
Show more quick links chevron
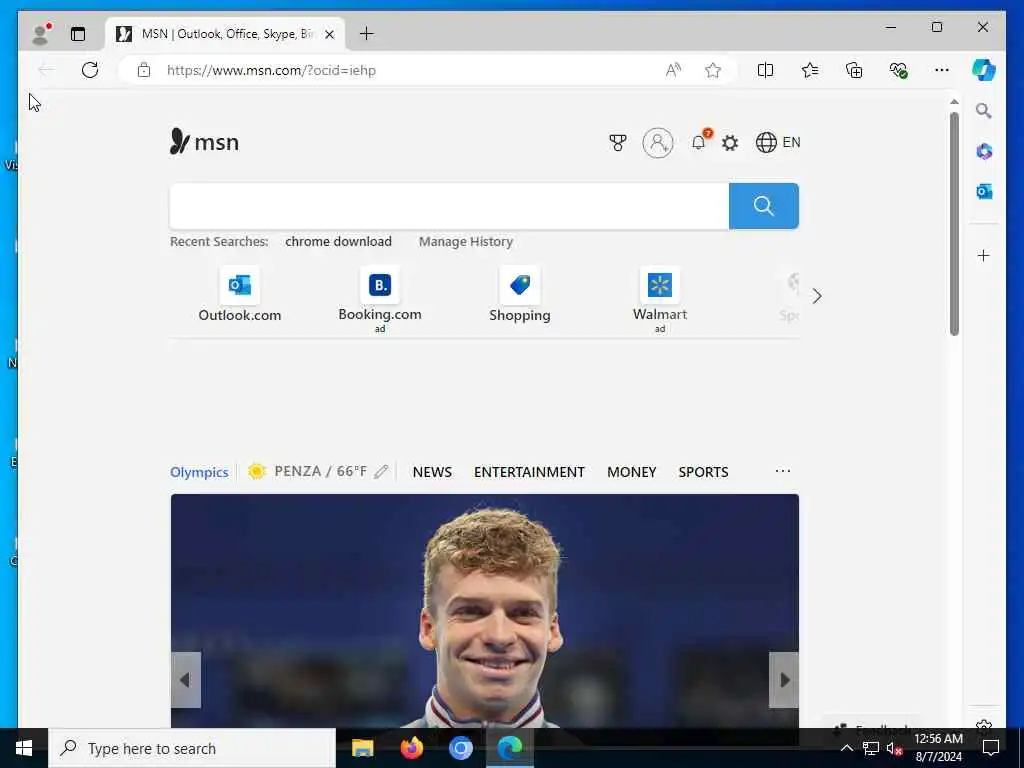(816, 296)
